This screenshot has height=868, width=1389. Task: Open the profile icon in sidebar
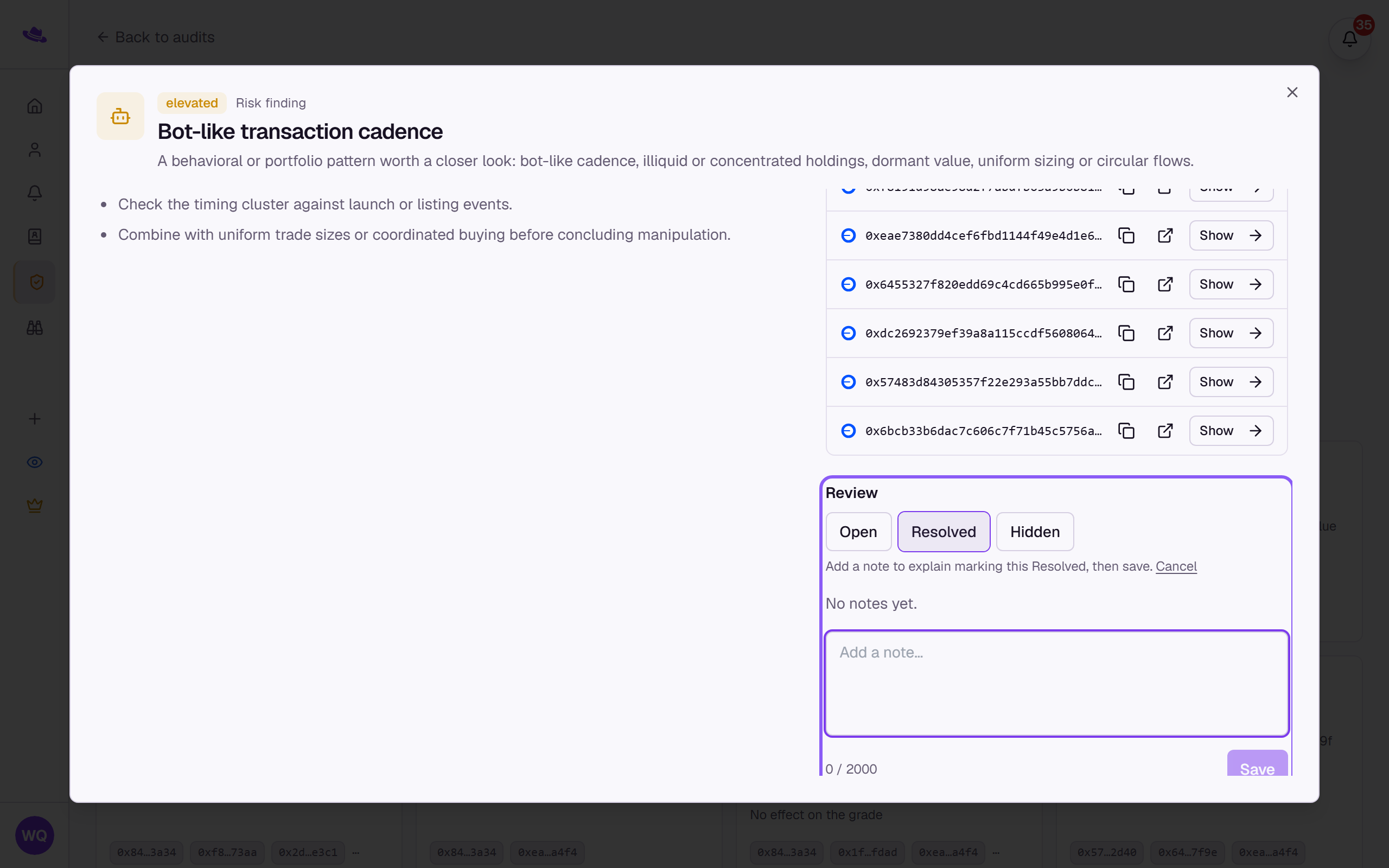coord(34,150)
